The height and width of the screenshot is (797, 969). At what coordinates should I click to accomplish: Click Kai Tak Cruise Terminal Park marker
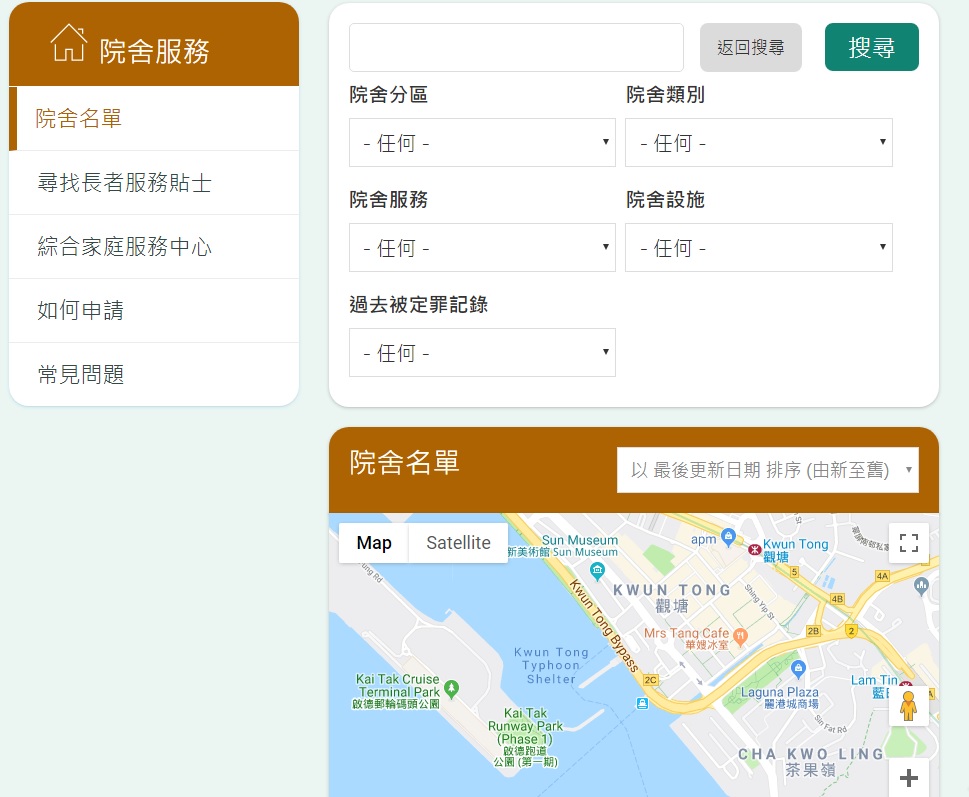(x=451, y=687)
